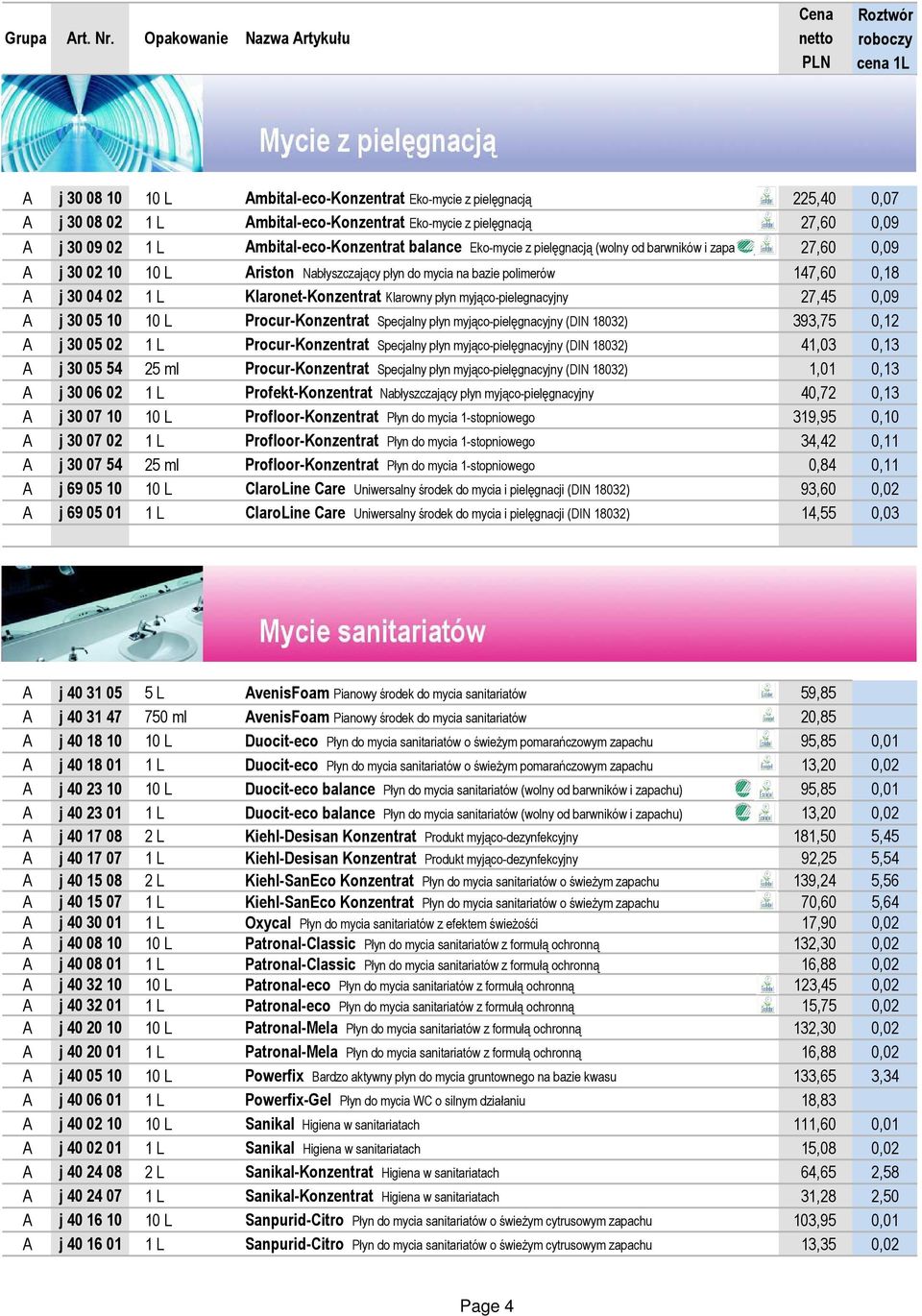This screenshot has width=922, height=1316.
Task: Click Patronal-Classic in the j 40 08 10 row
Action: 301,944
